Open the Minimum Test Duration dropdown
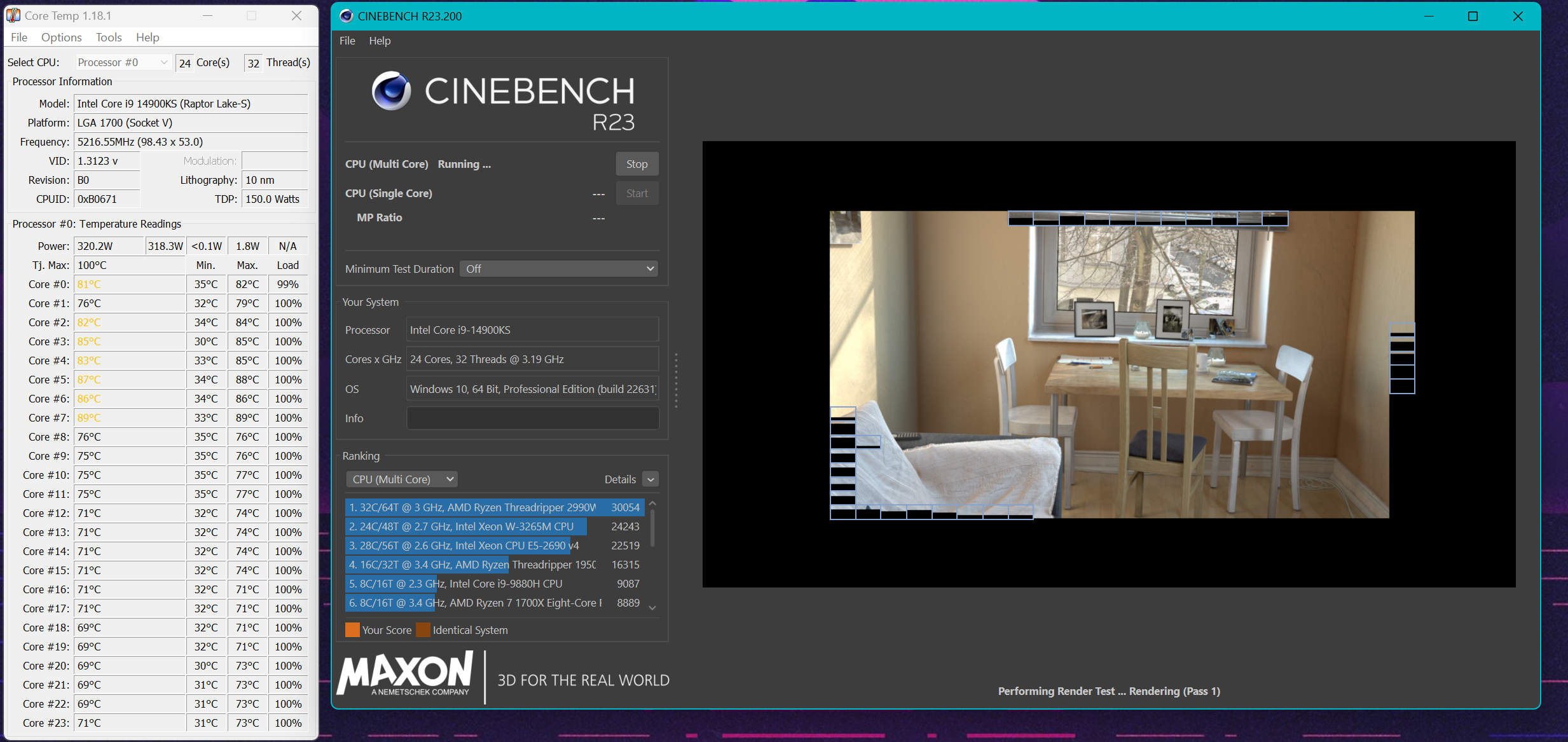The width and height of the screenshot is (1568, 742). pos(559,269)
